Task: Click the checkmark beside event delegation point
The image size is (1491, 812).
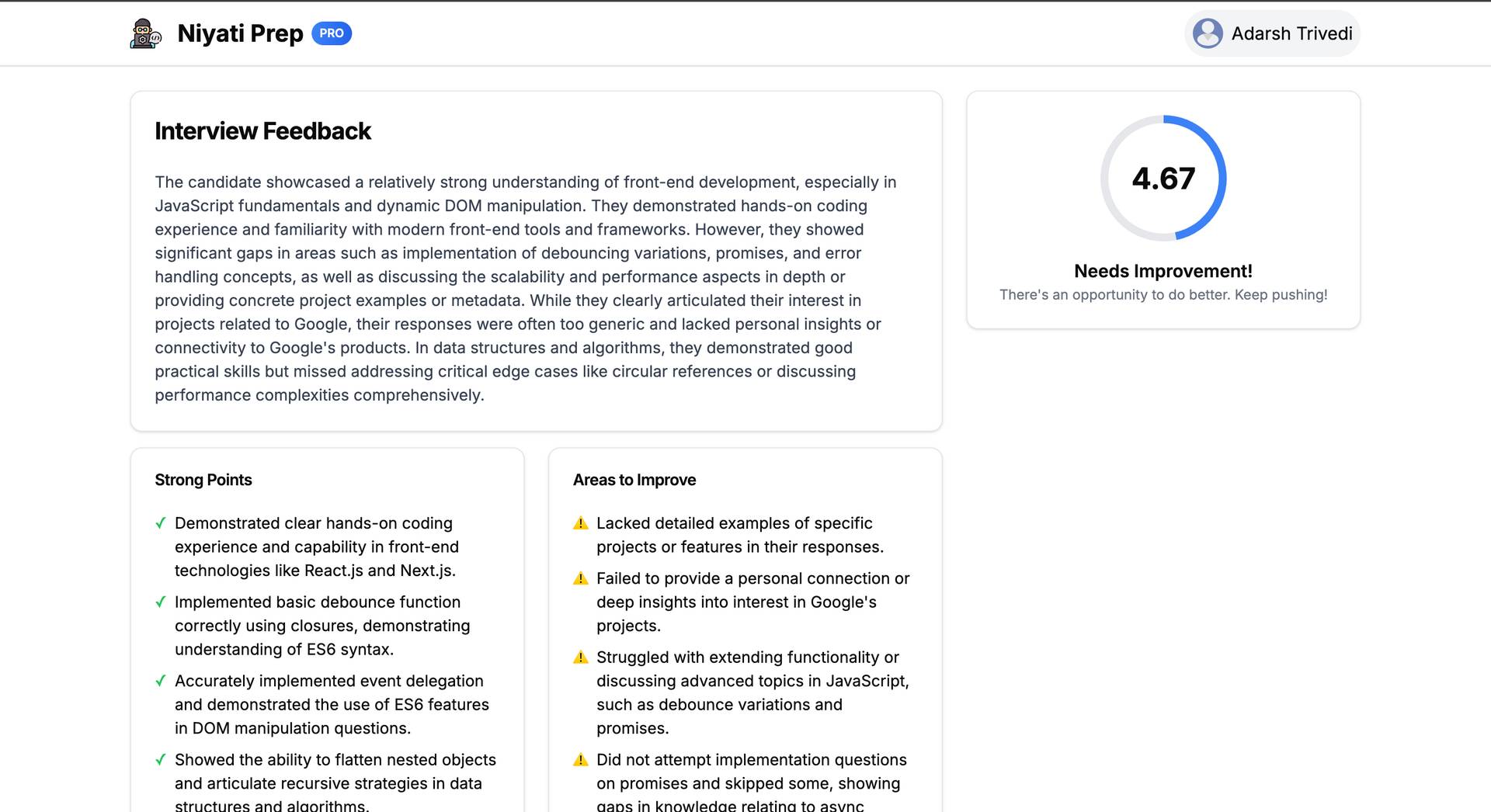Action: (161, 681)
